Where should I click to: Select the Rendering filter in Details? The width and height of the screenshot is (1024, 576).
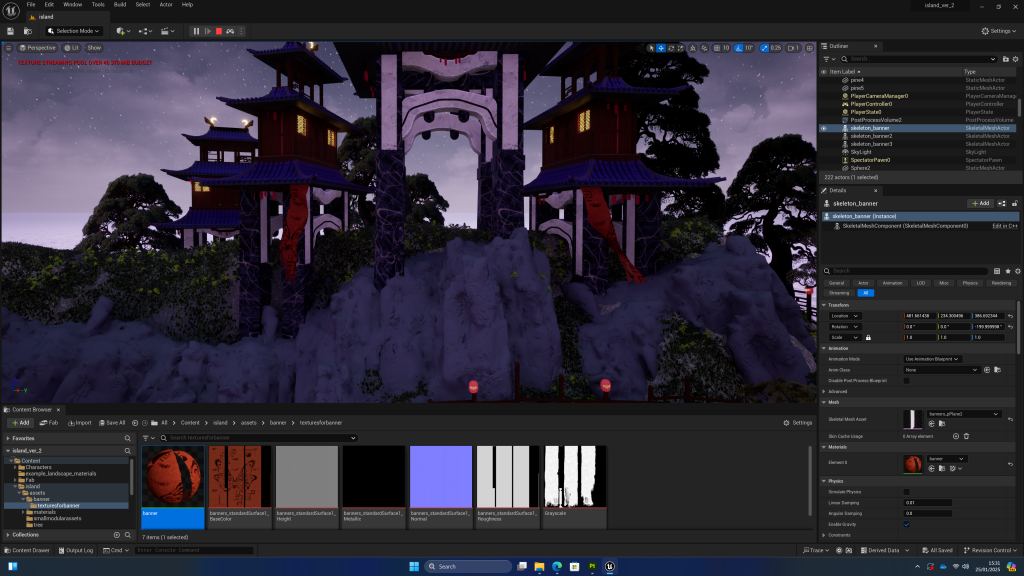click(1001, 283)
